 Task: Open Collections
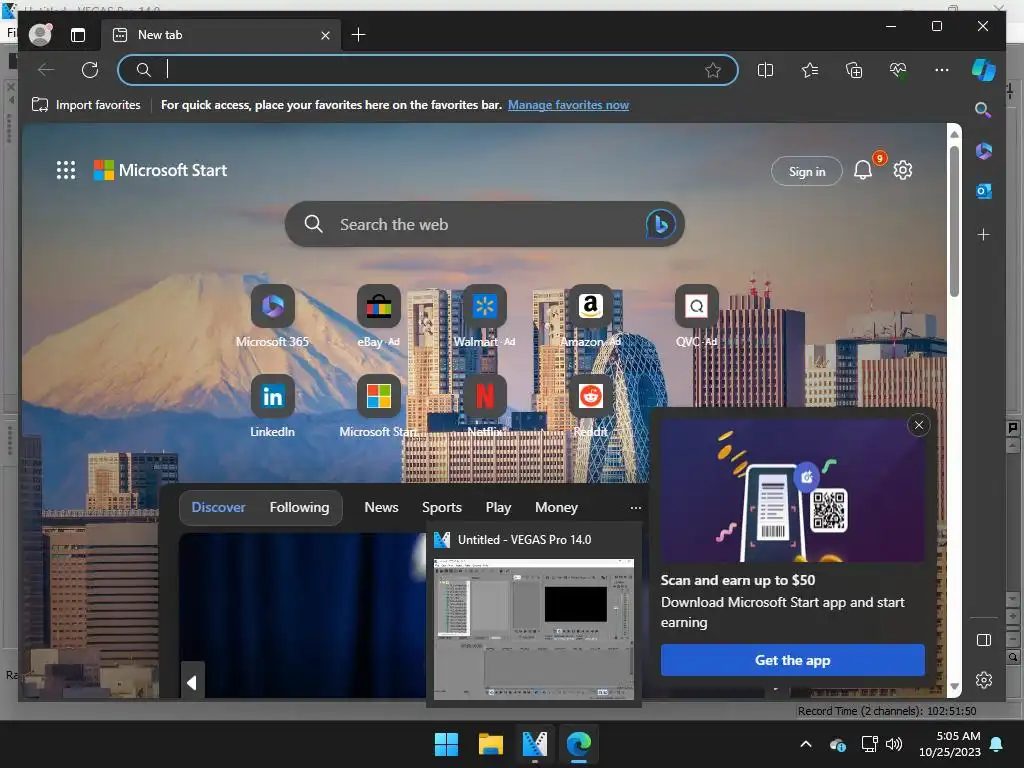coord(854,70)
